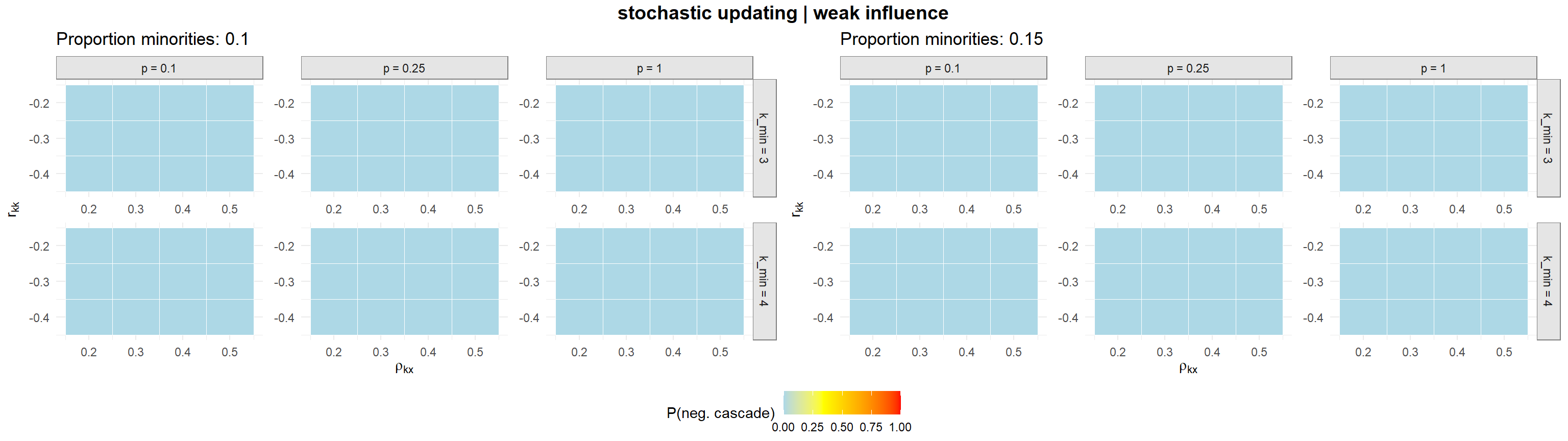Viewport: 1568px width, 441px height.
Task: Click the yellow section of the legend colorbar
Action: tap(822, 403)
